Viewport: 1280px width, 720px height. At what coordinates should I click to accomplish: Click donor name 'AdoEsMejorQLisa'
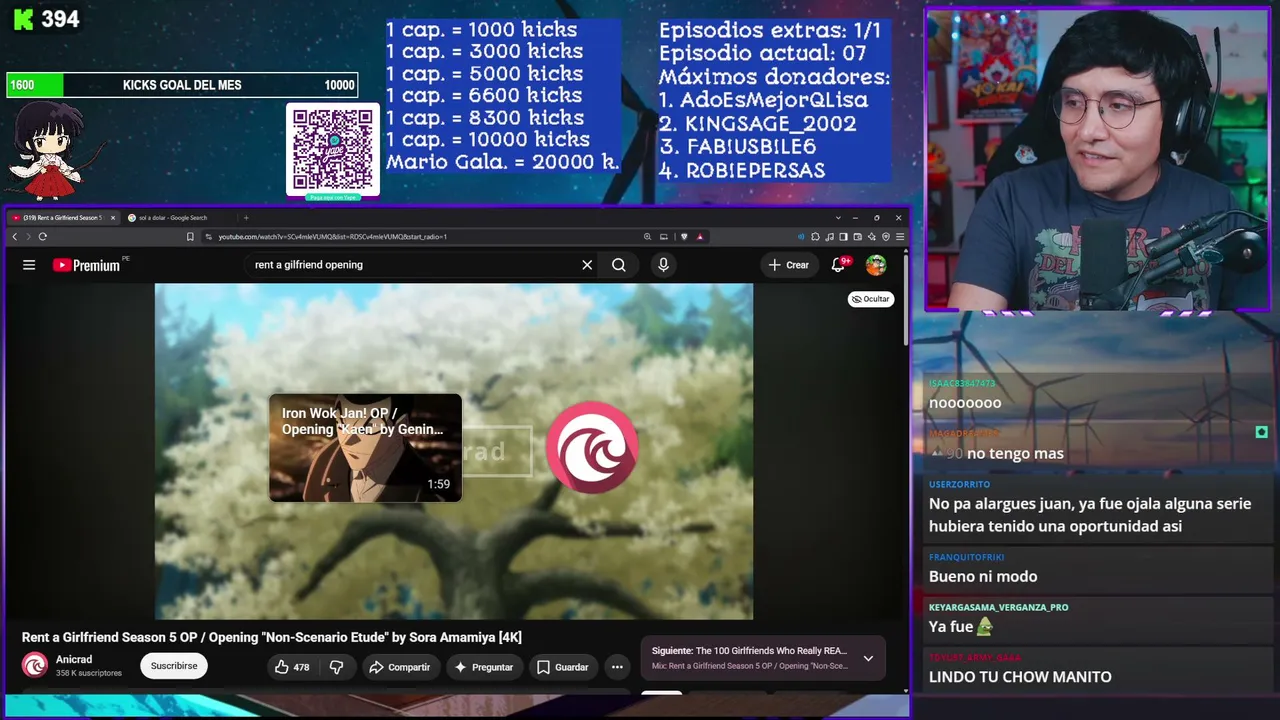774,100
